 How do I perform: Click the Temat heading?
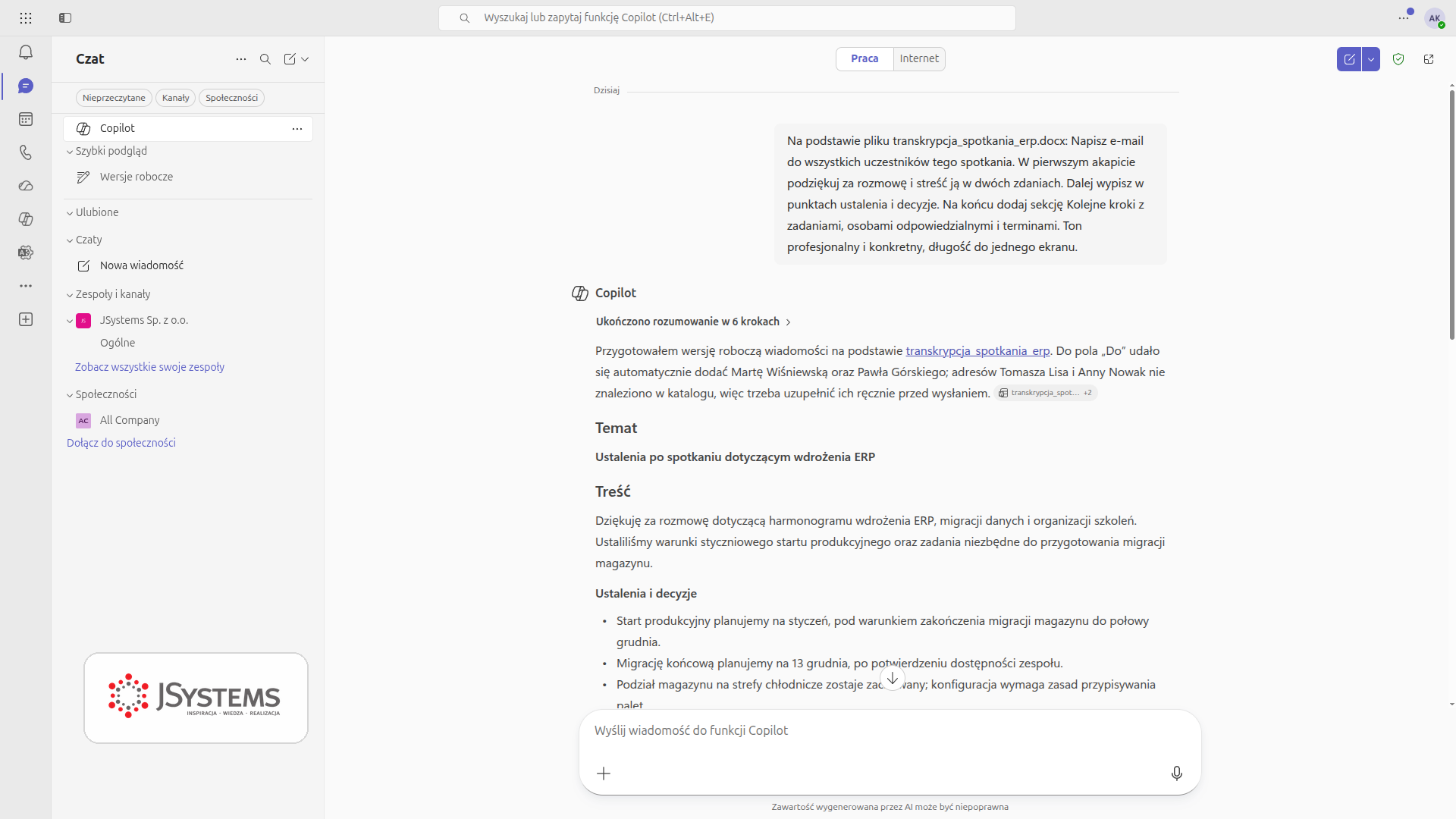616,428
